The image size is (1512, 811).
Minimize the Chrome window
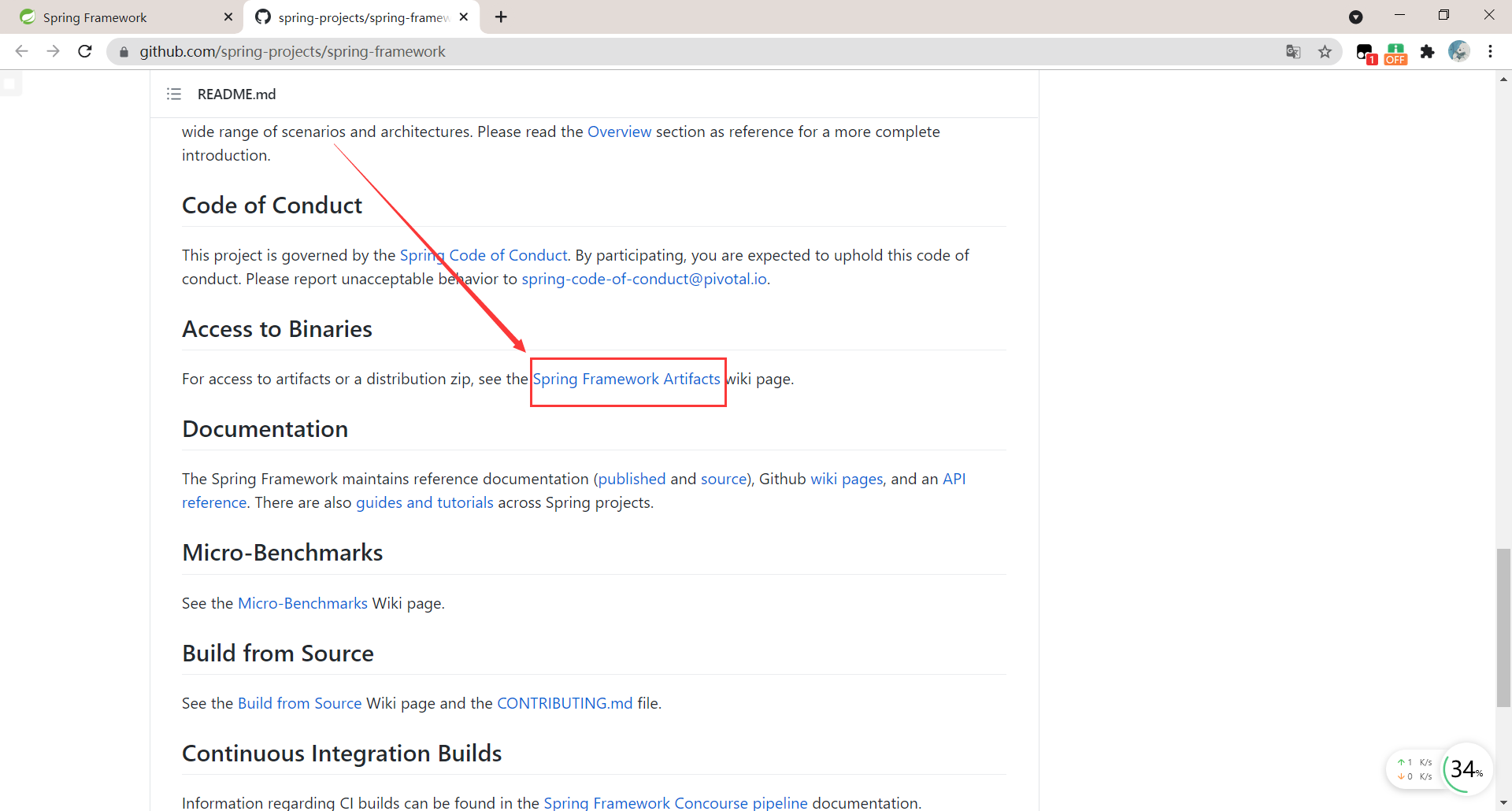1399,15
